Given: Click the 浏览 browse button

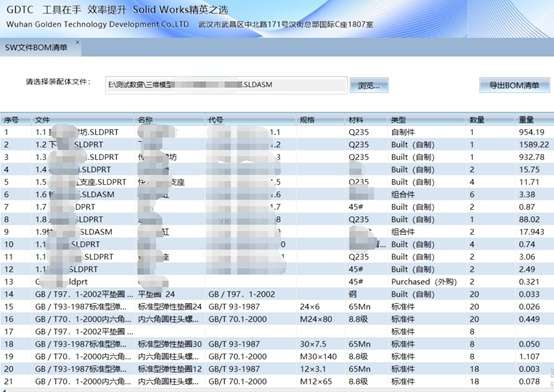Looking at the screenshot, I should click(x=369, y=85).
